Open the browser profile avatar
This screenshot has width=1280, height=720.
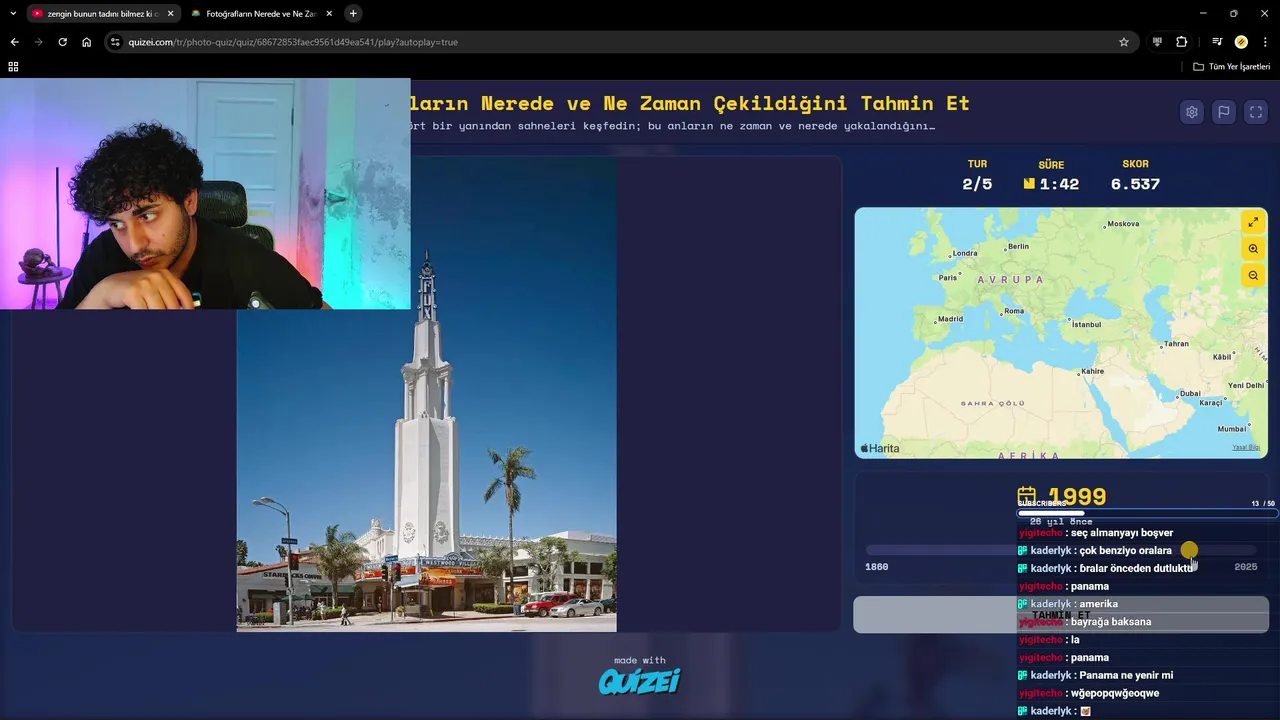(x=1241, y=42)
